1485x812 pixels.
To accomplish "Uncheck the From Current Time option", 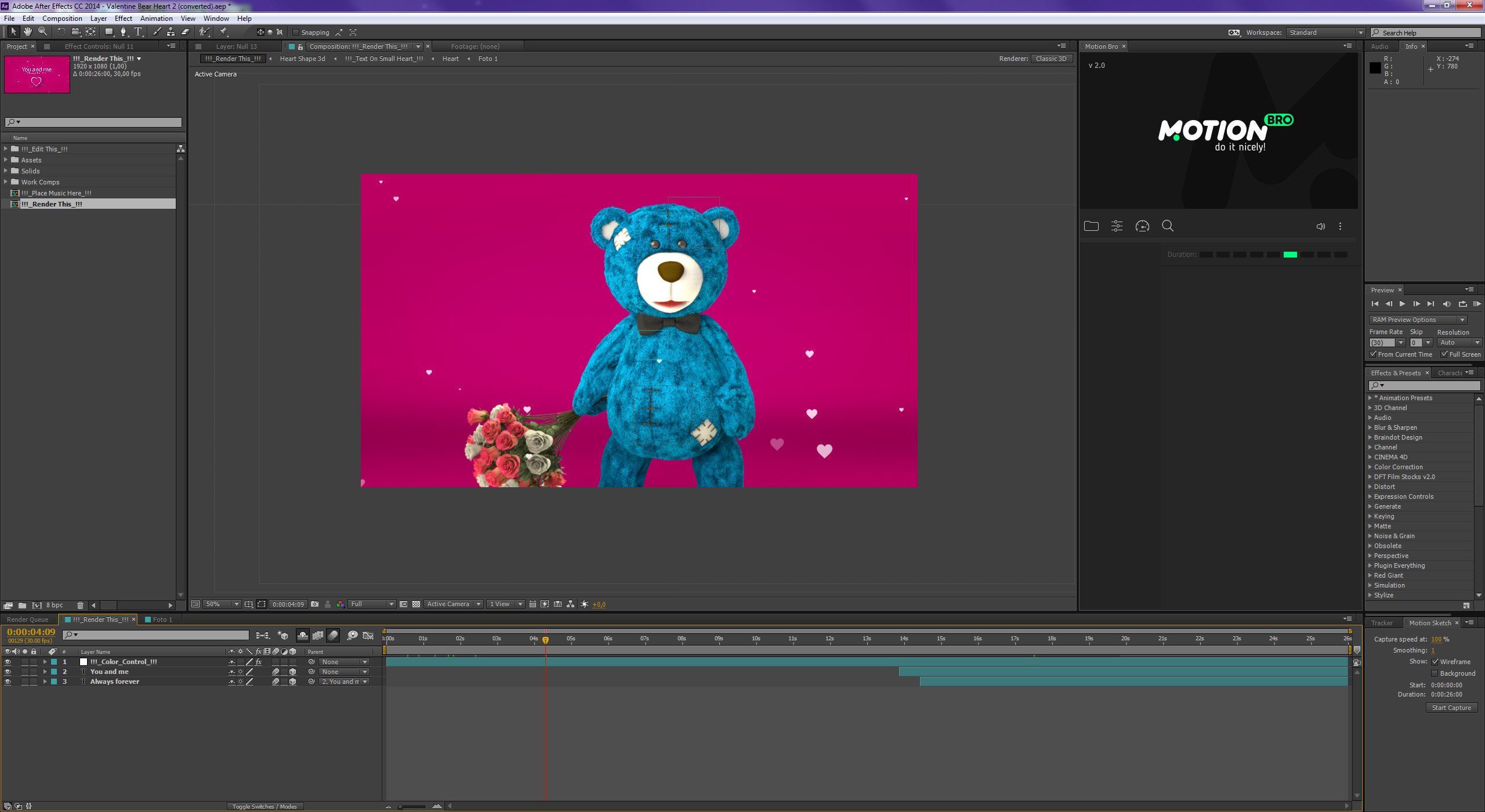I will (1373, 354).
